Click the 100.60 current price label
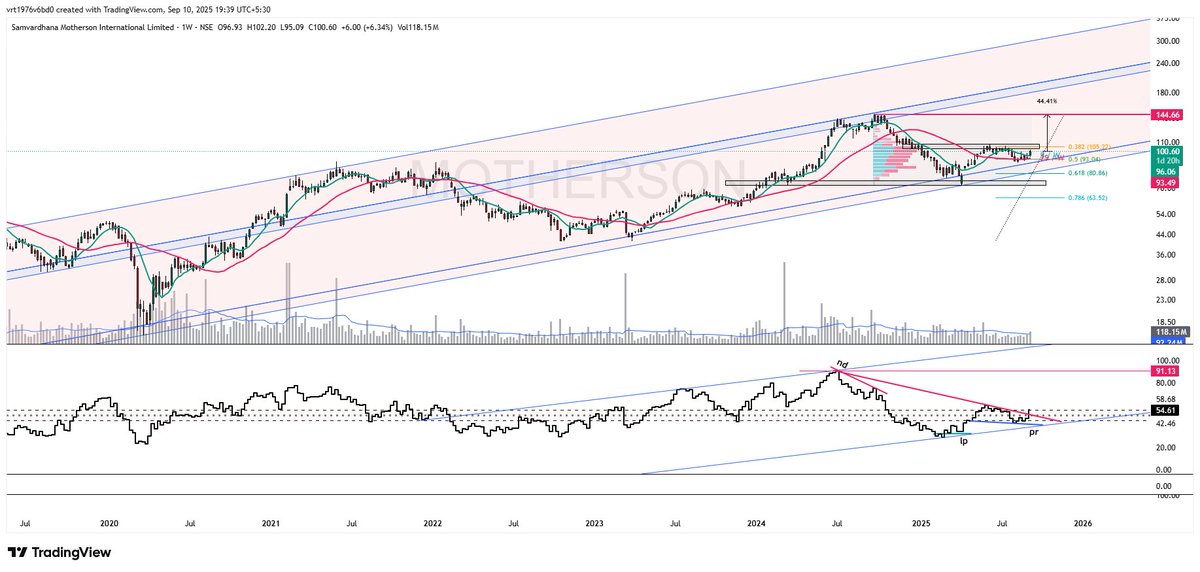This screenshot has height=572, width=1200. [x=1168, y=151]
